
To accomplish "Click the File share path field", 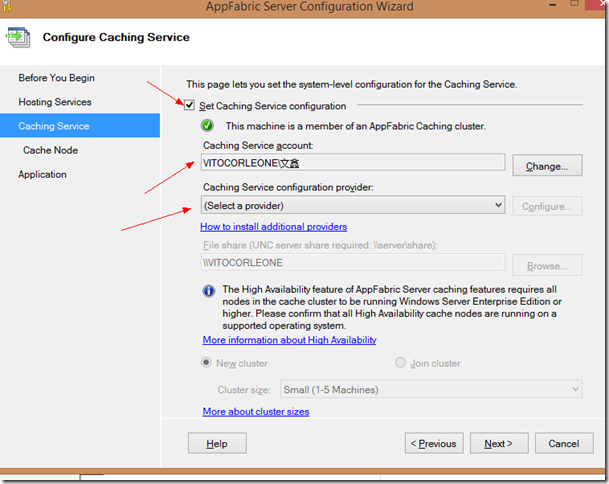I will coord(353,262).
